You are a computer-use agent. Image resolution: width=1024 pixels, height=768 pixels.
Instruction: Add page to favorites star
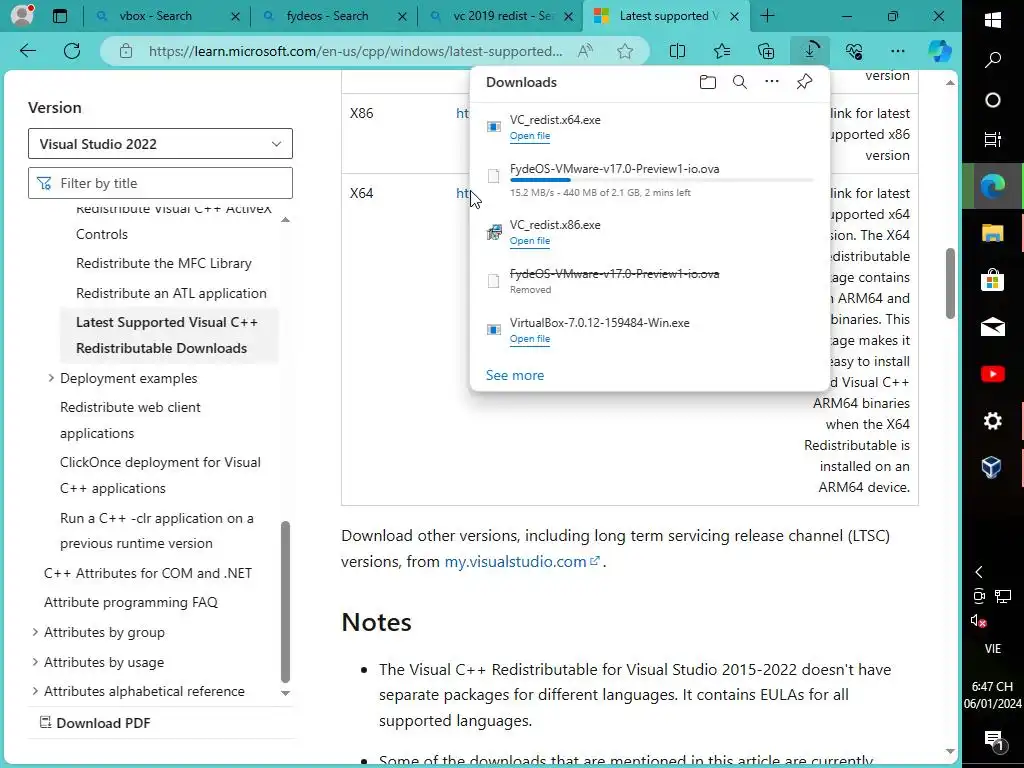coord(625,51)
